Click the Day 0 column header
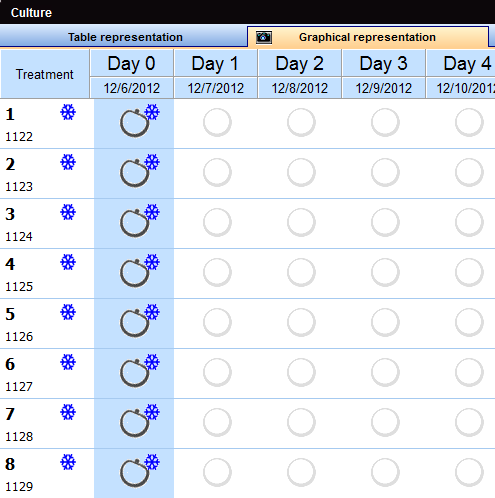The image size is (495, 498). (132, 63)
